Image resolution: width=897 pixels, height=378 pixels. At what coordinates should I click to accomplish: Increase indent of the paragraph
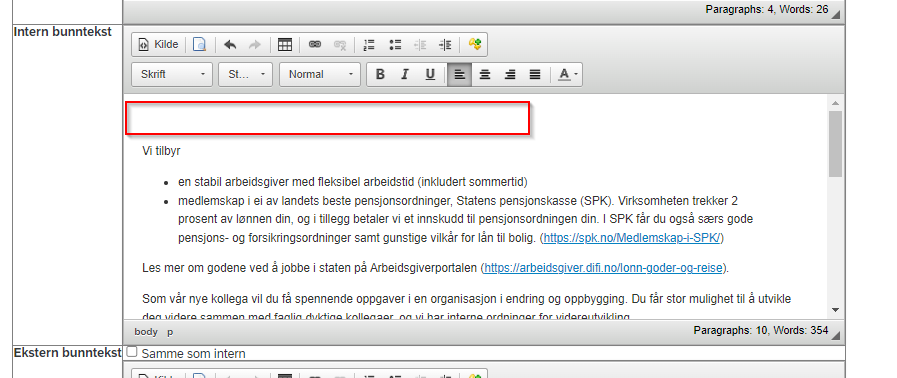(x=445, y=45)
